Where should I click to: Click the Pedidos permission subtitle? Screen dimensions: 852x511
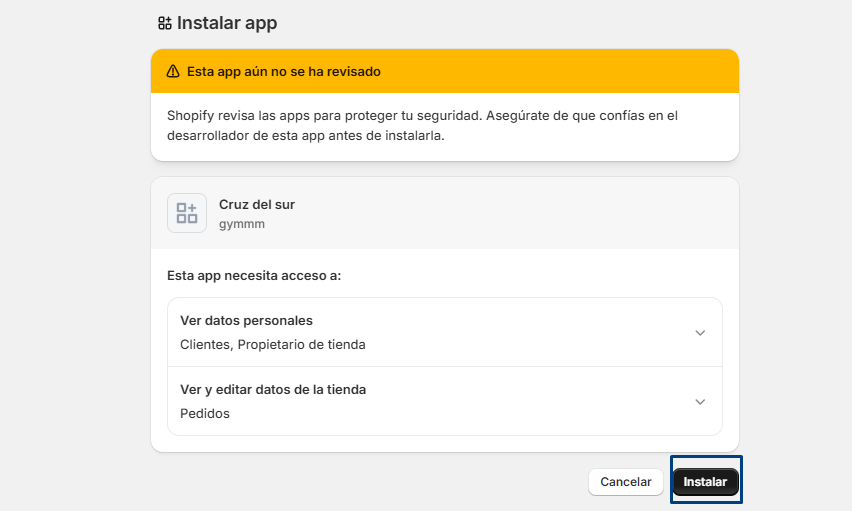[x=205, y=413]
